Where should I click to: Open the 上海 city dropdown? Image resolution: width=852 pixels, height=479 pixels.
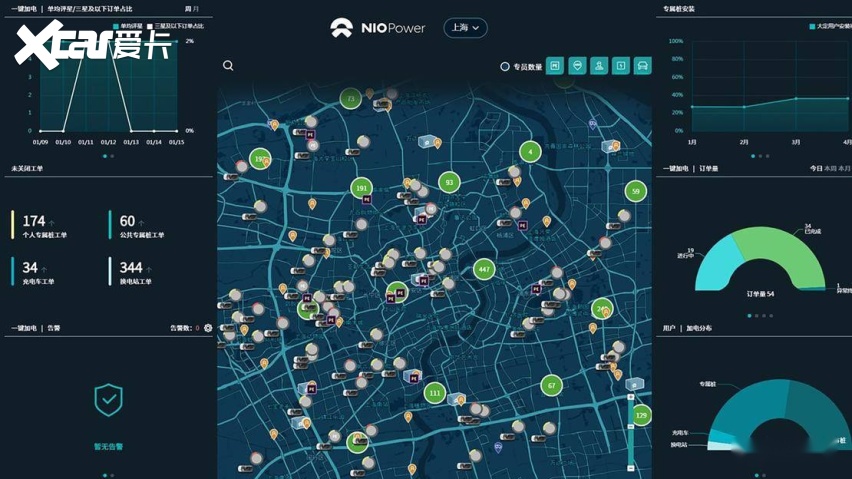pyautogui.click(x=465, y=28)
